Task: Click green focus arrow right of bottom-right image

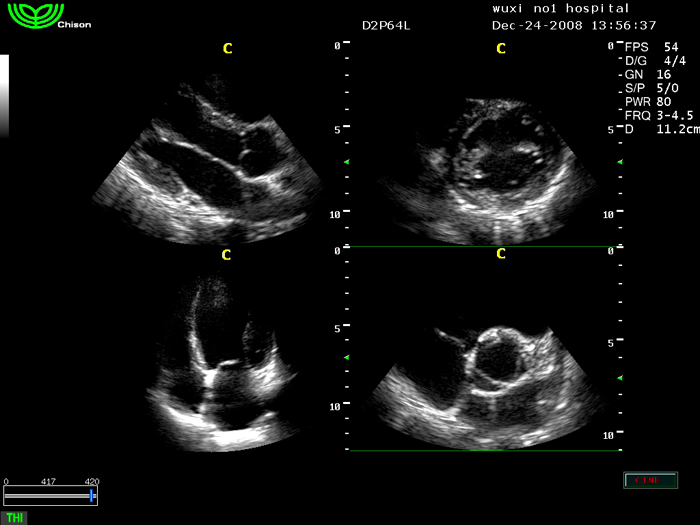Action: point(620,377)
